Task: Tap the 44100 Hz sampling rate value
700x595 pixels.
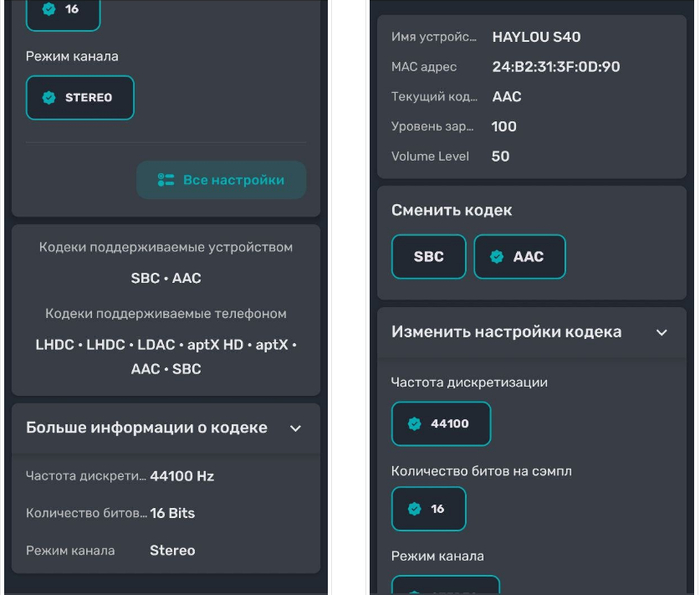Action: 182,476
